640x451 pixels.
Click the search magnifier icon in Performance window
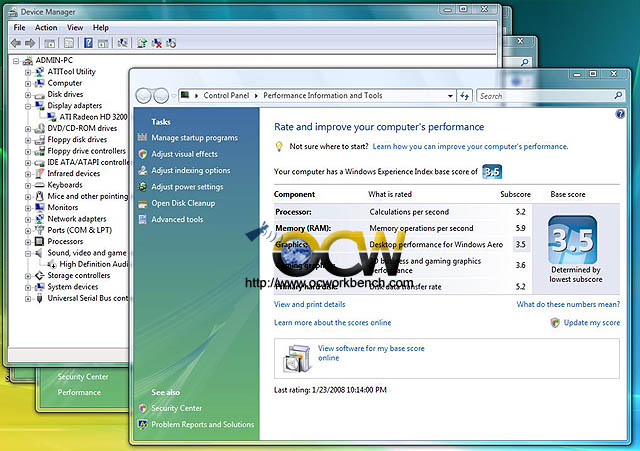pyautogui.click(x=618, y=96)
